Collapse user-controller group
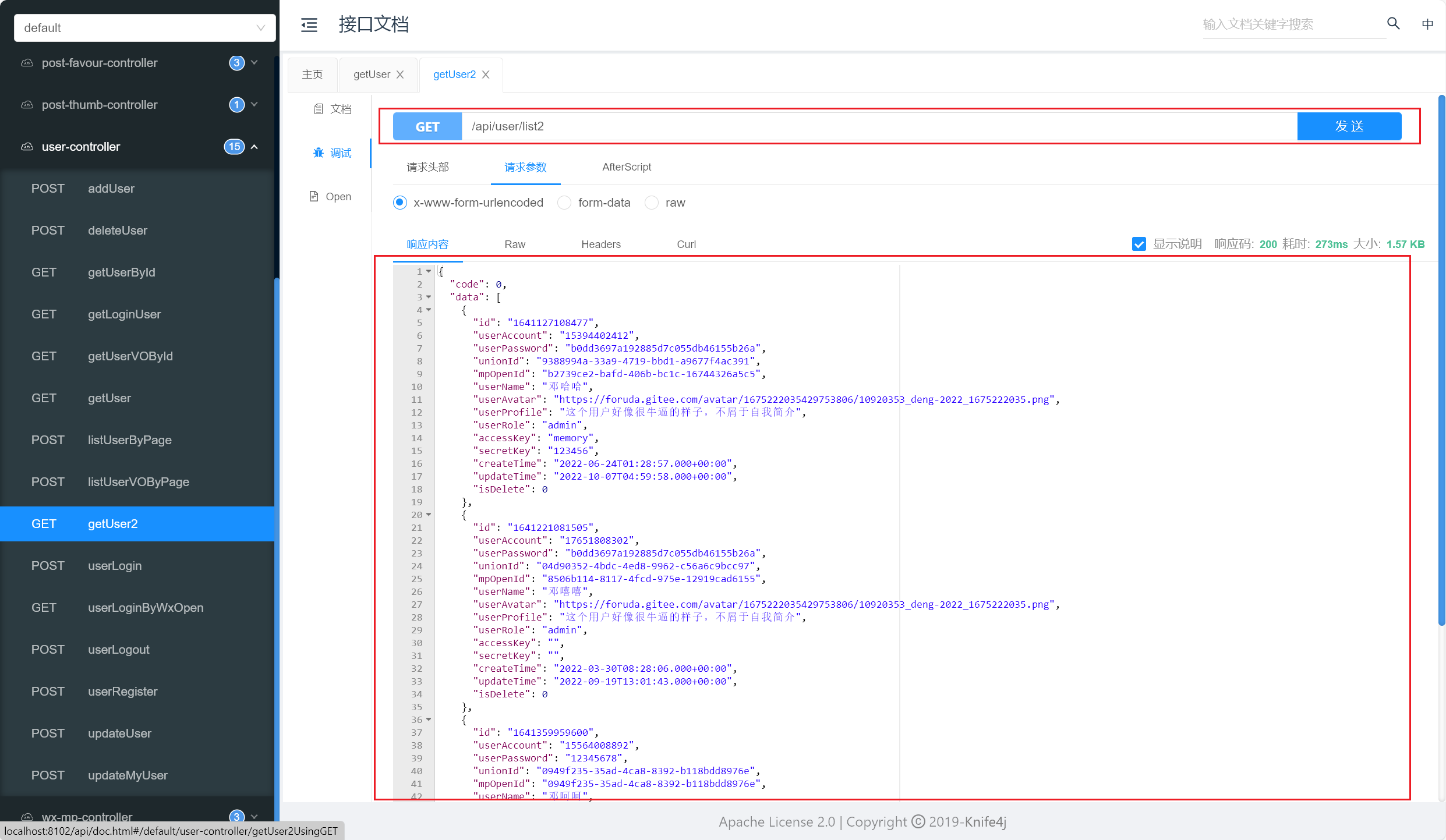This screenshot has height=840, width=1446. click(x=254, y=147)
